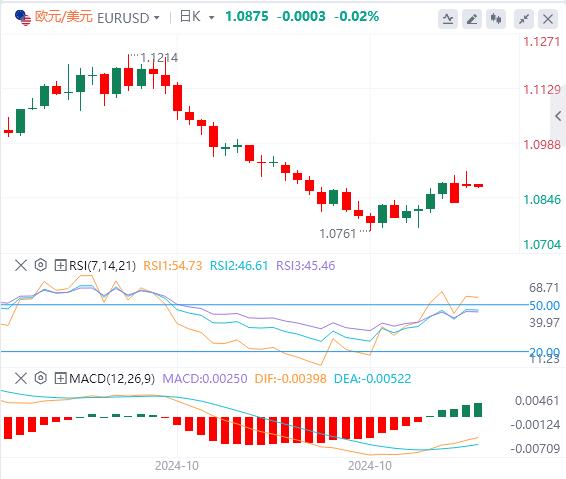Collapse chart with the shrink arrows icon
Viewport: 566px width, 479px height.
click(x=524, y=18)
